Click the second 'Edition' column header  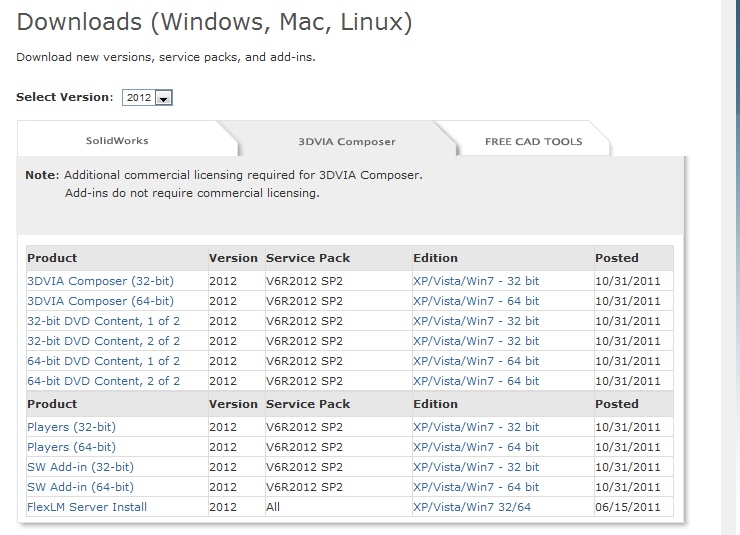(x=436, y=404)
